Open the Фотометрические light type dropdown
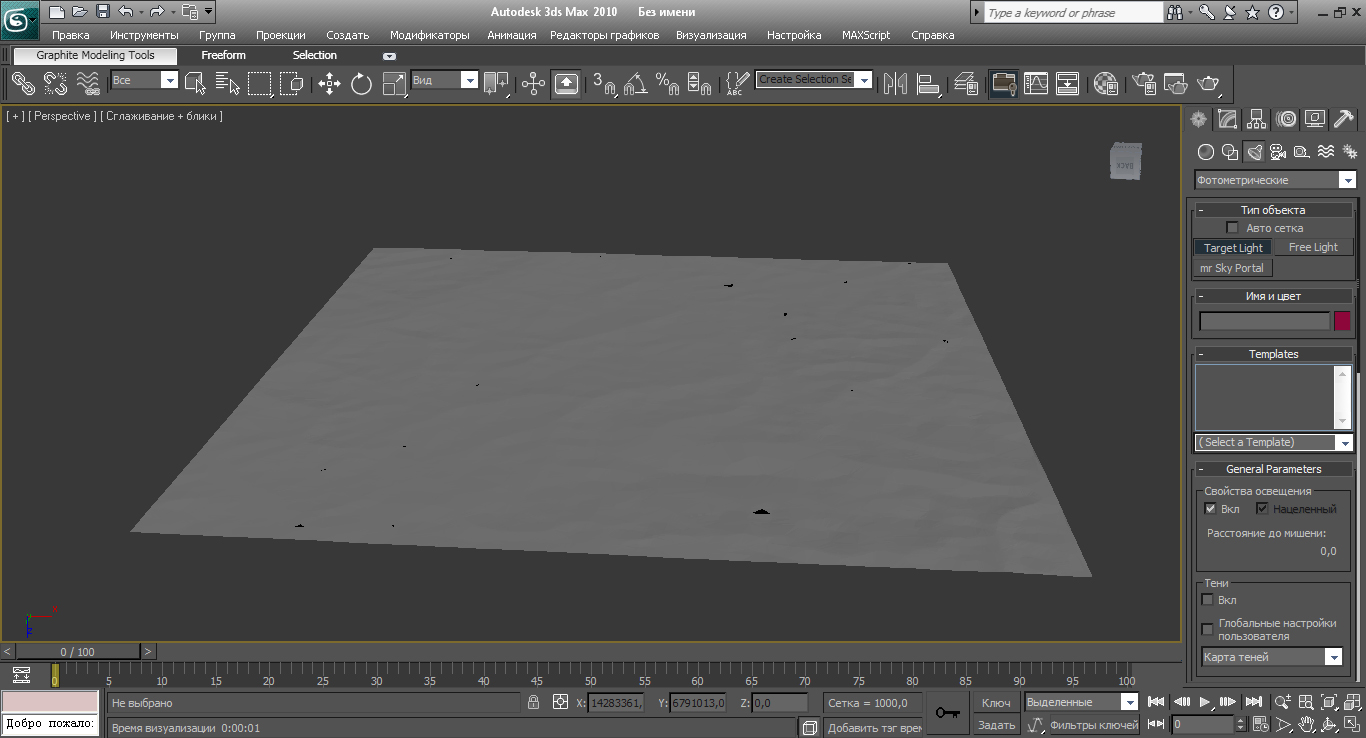The width and height of the screenshot is (1366, 738). [1347, 181]
